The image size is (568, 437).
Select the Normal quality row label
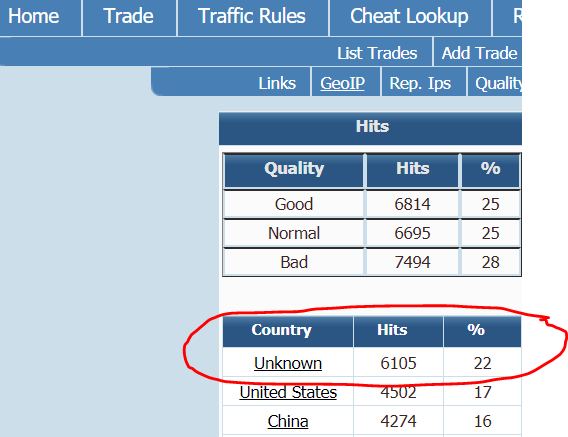(294, 233)
